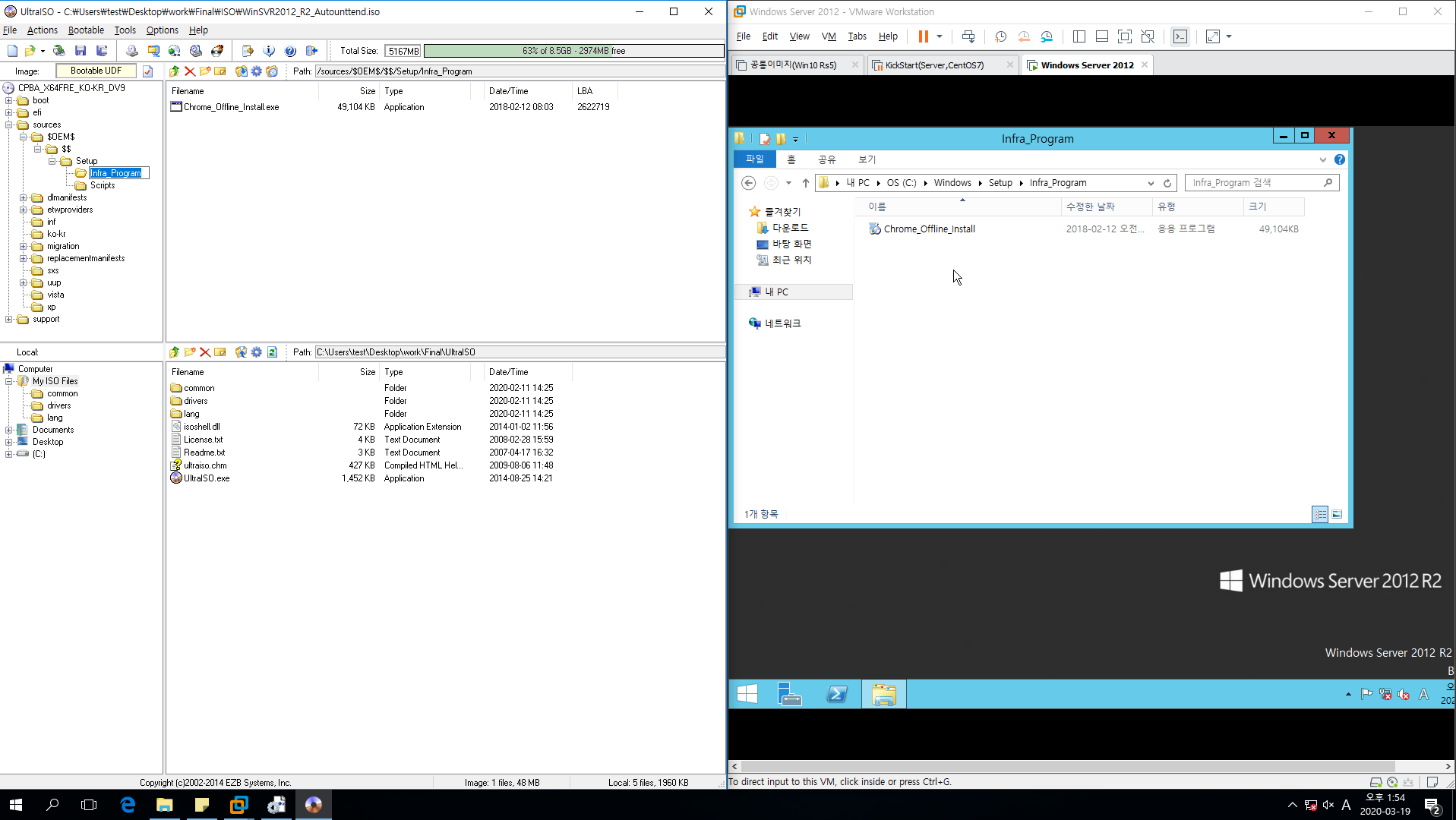Image resolution: width=1456 pixels, height=820 pixels.
Task: Open VMware VM menu
Action: 828,36
